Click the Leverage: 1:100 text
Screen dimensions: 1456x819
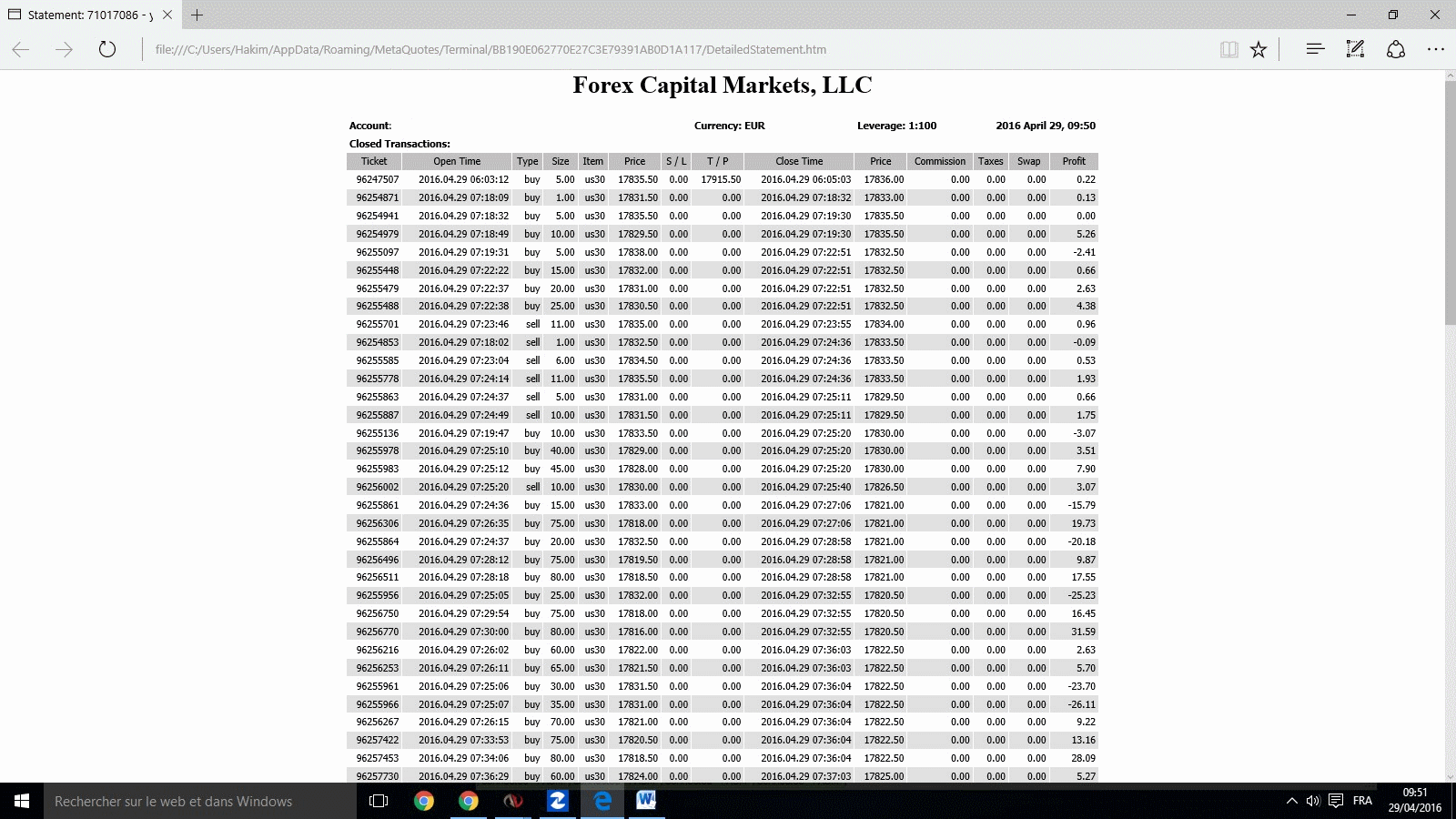pyautogui.click(x=896, y=126)
